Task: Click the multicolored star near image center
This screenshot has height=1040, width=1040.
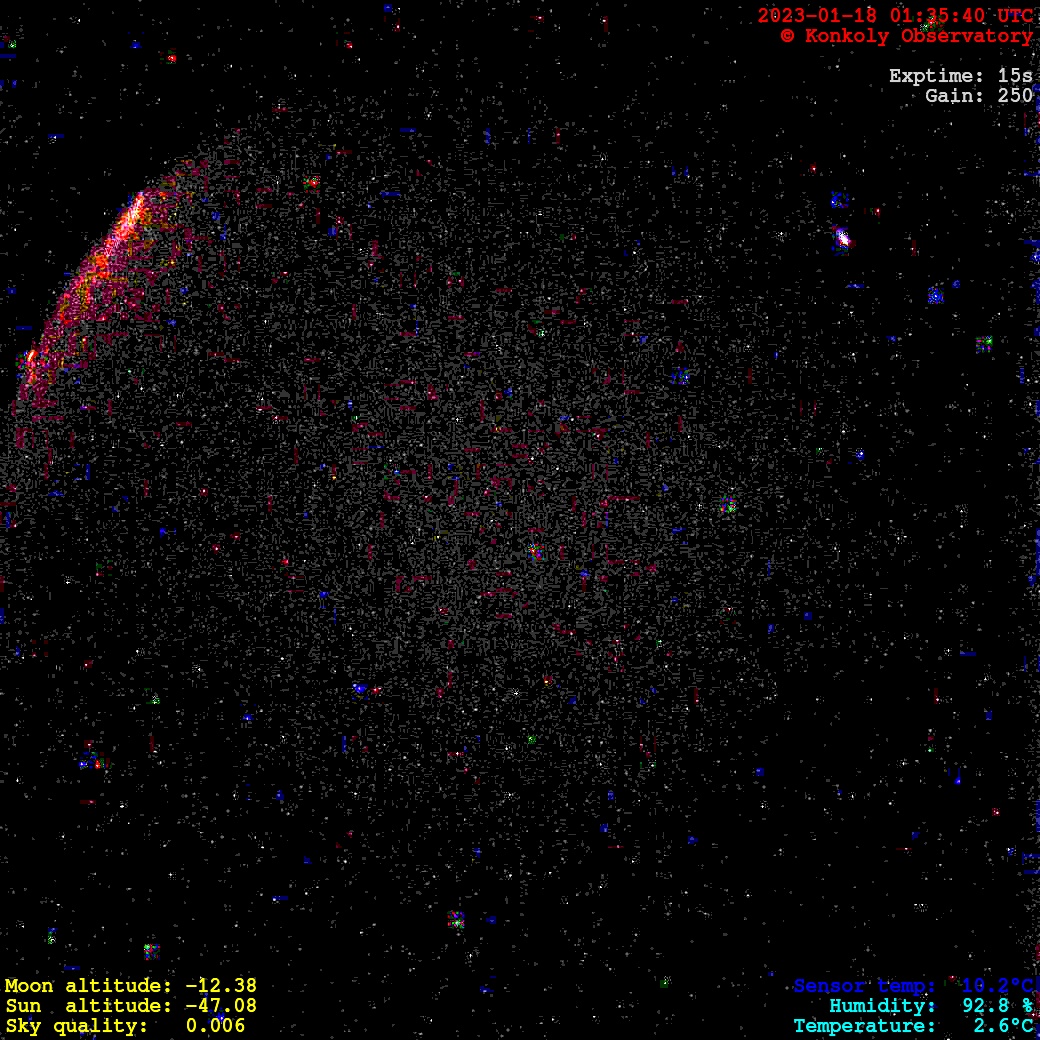Action: [535, 551]
